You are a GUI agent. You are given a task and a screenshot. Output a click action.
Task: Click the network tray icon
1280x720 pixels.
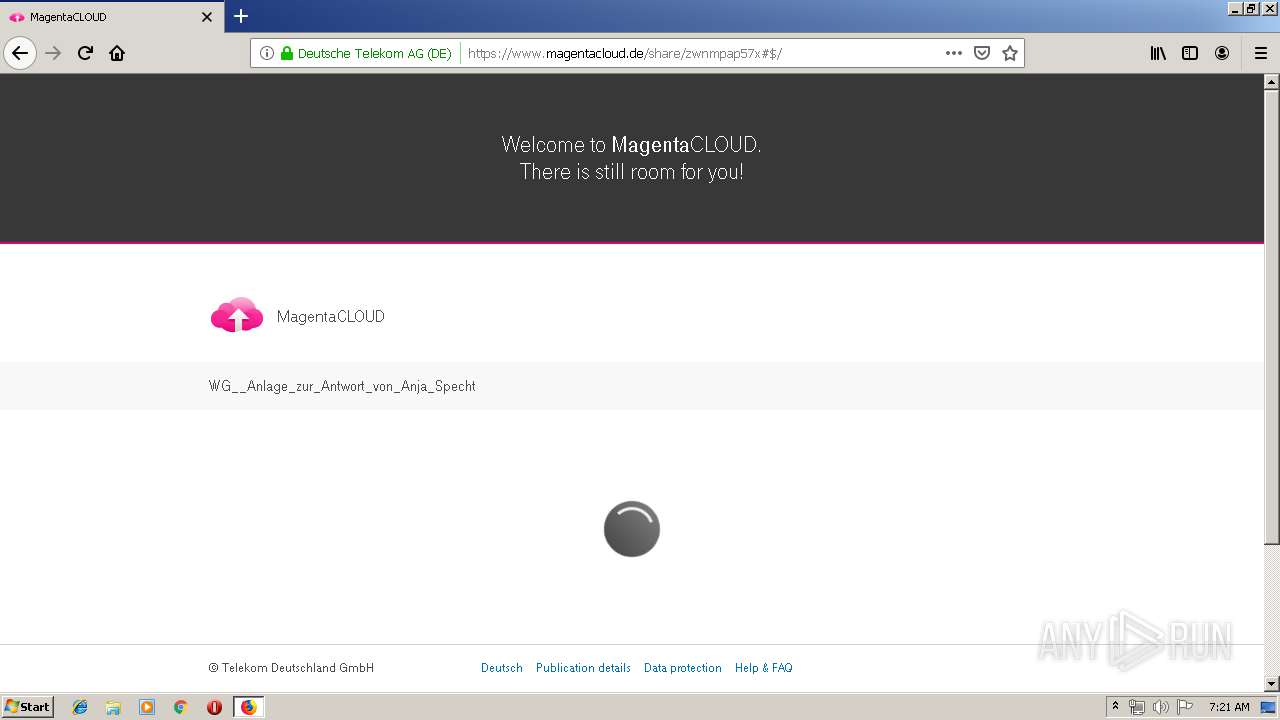pos(1137,707)
